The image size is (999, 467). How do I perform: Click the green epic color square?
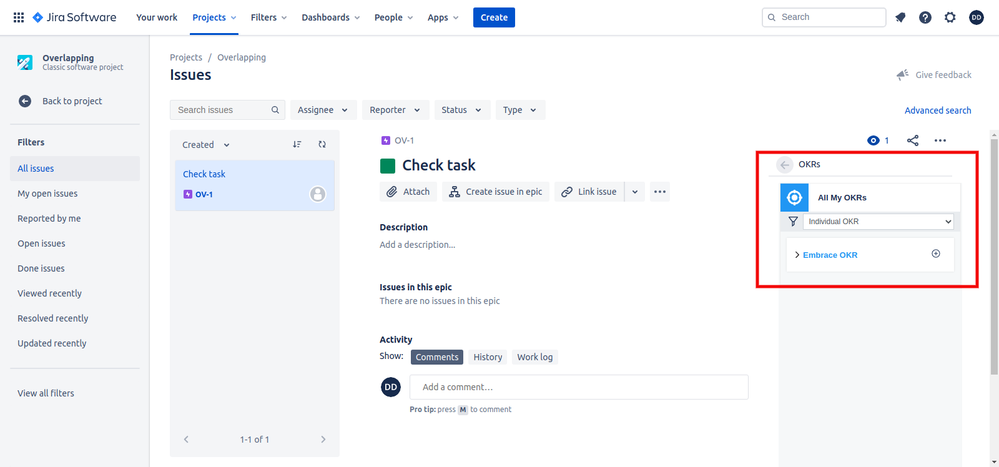tap(387, 166)
